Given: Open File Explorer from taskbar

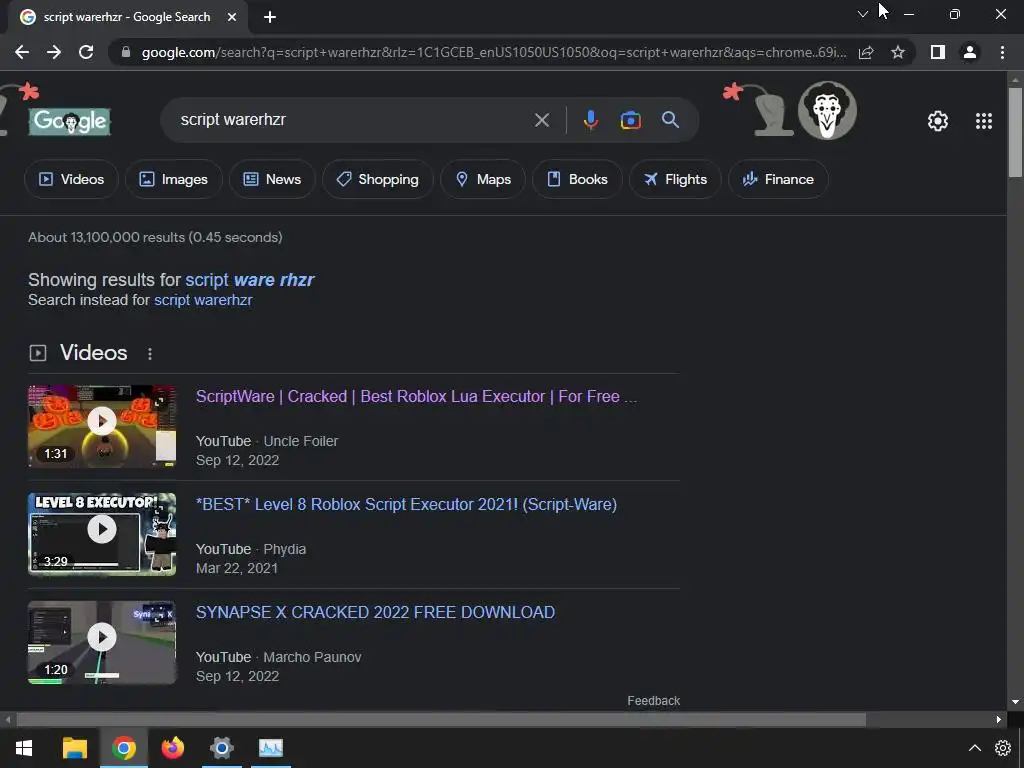Looking at the screenshot, I should tap(74, 748).
